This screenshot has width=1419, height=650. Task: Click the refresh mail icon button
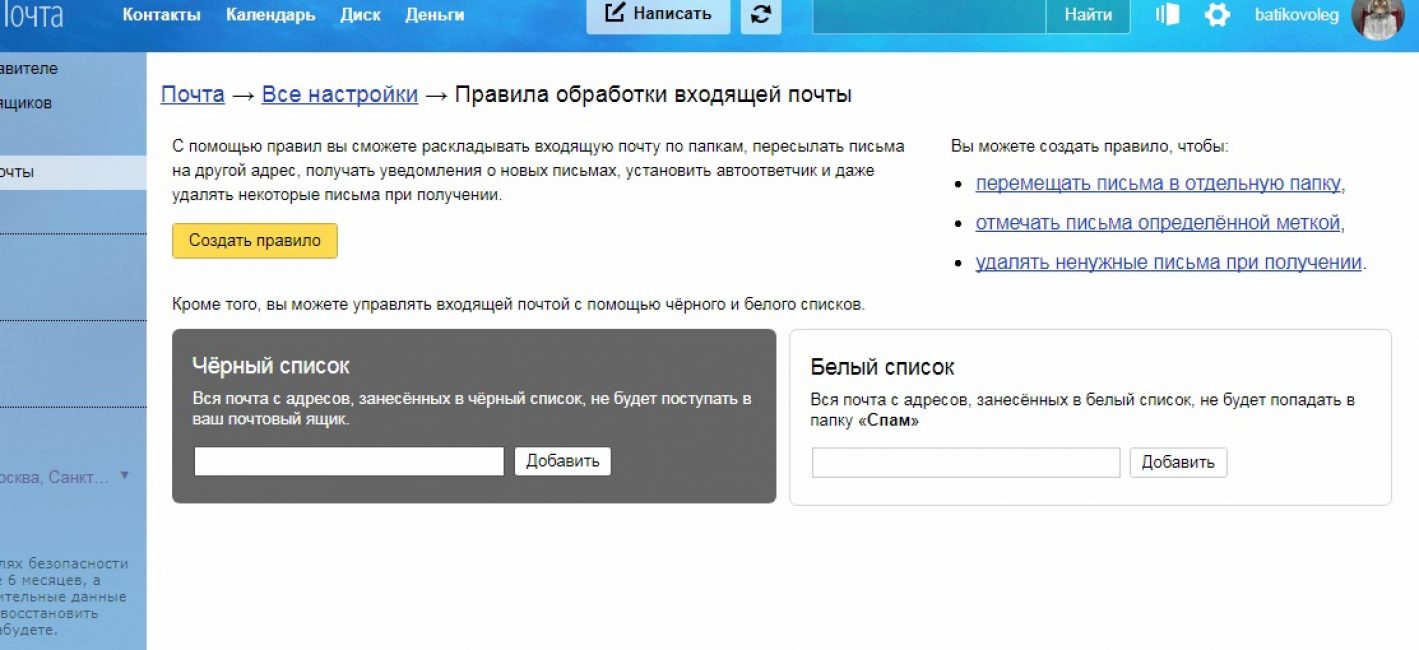tap(761, 15)
